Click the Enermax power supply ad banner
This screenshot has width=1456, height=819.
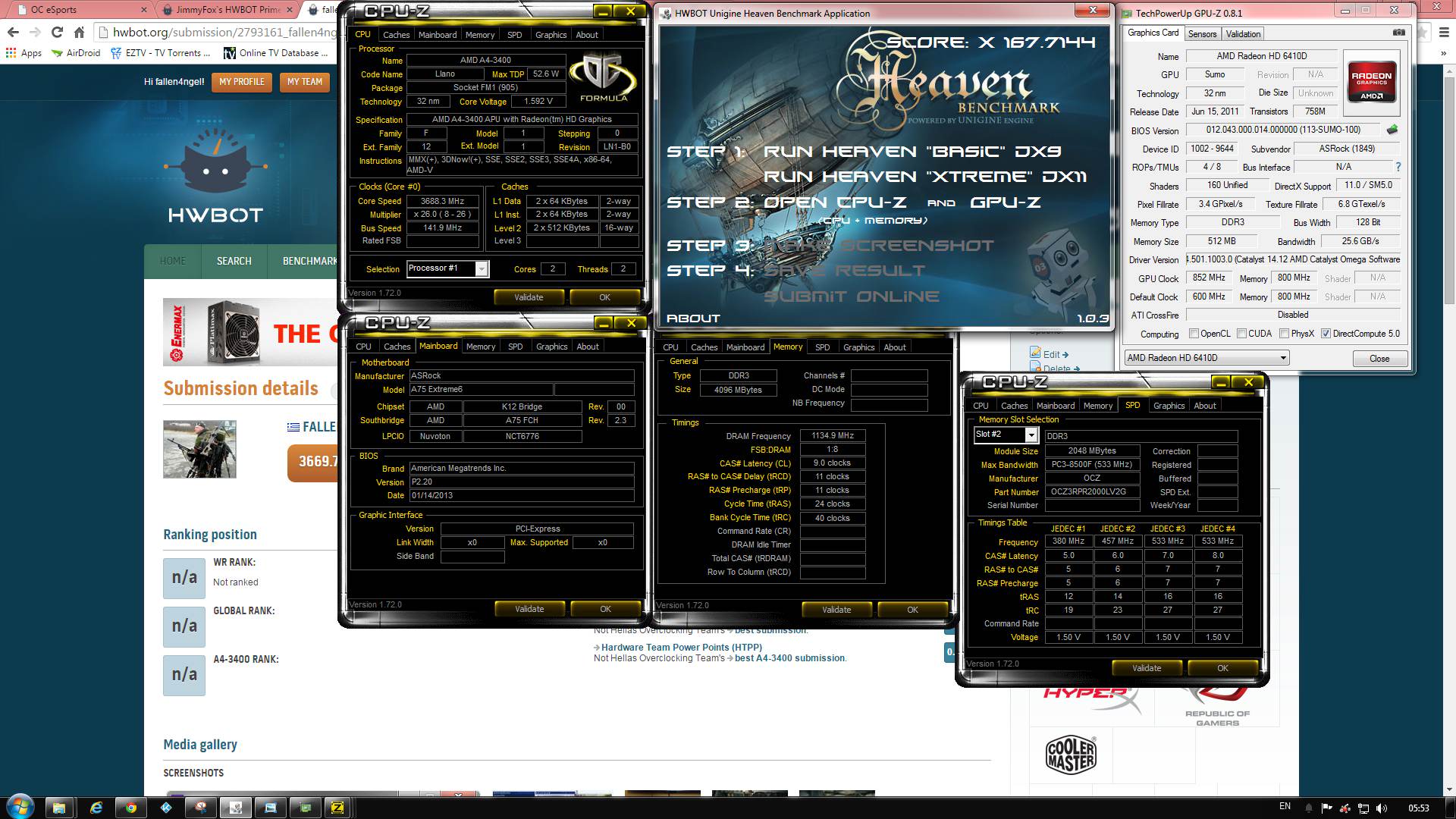[x=250, y=334]
